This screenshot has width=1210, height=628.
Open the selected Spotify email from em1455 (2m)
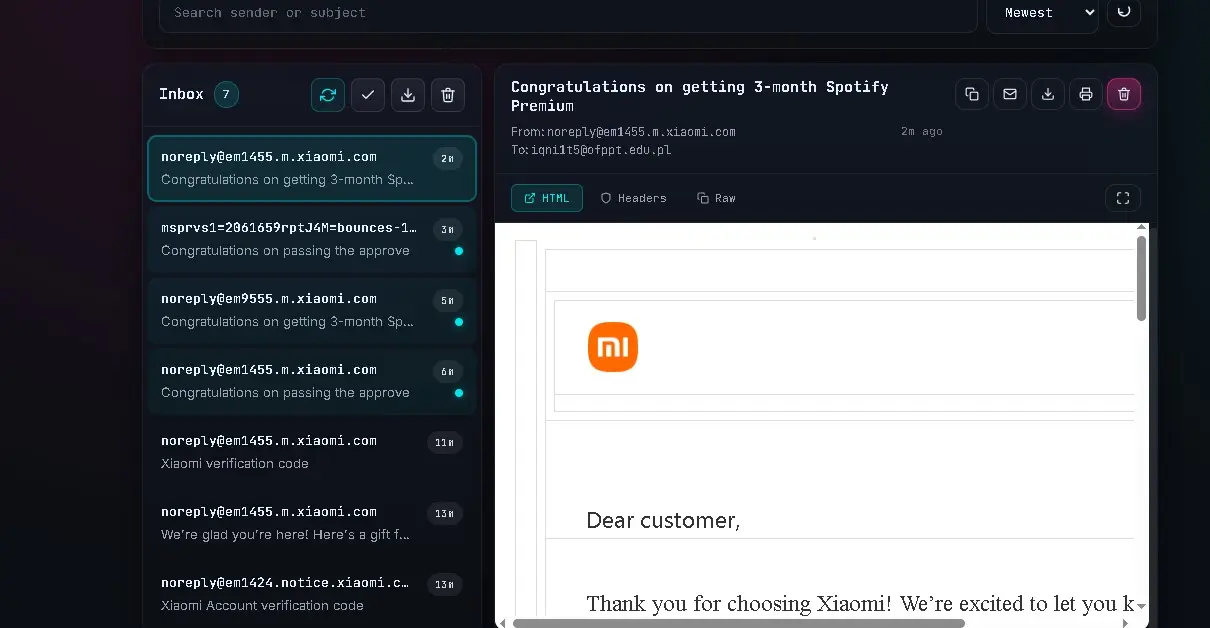click(312, 168)
